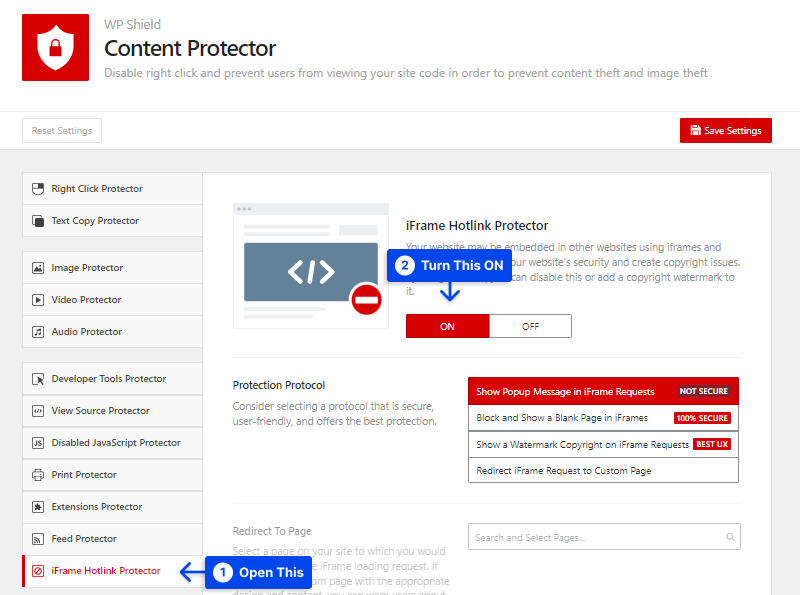Turn the iFrame Hotlink Protector ON
Viewport: 800px width, 595px height.
(447, 326)
